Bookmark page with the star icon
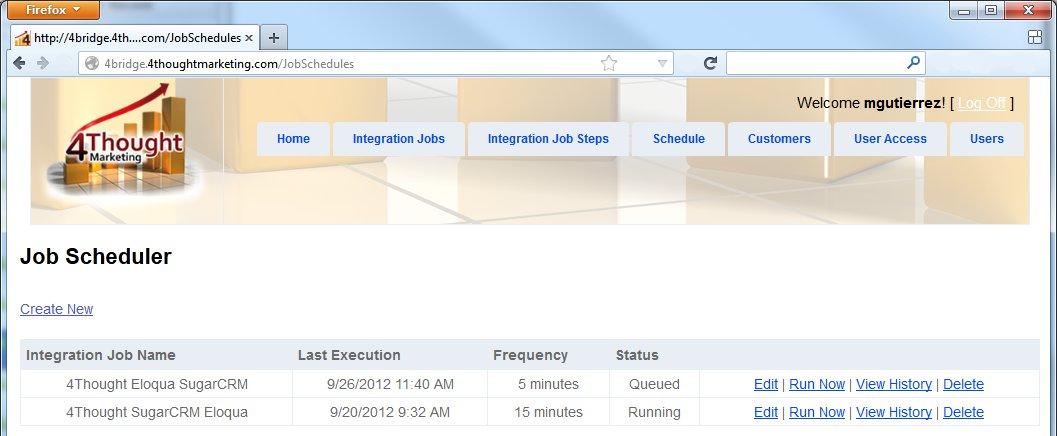The image size is (1057, 436). 609,63
